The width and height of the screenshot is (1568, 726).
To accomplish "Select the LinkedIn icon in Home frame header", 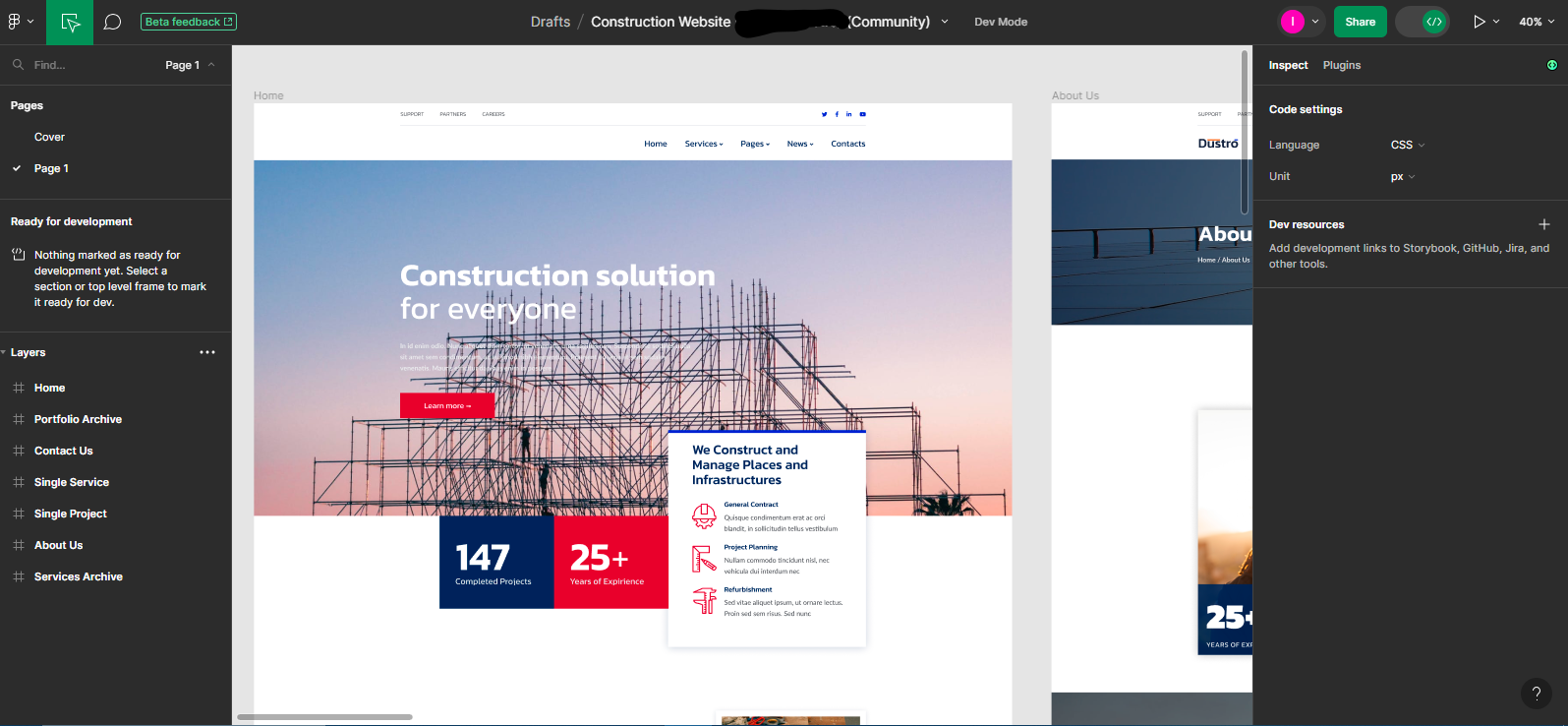I will pyautogui.click(x=849, y=114).
